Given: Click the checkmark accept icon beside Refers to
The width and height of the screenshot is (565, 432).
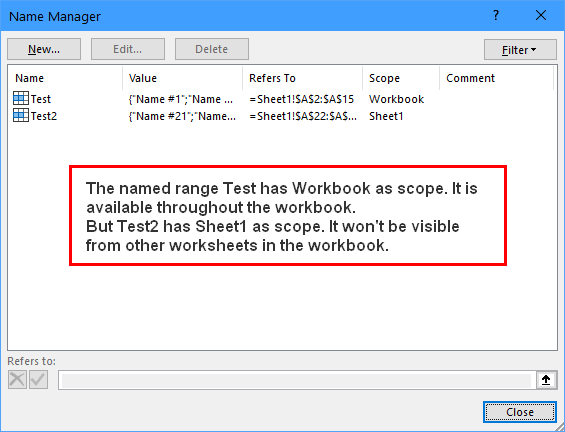Looking at the screenshot, I should pyautogui.click(x=39, y=379).
